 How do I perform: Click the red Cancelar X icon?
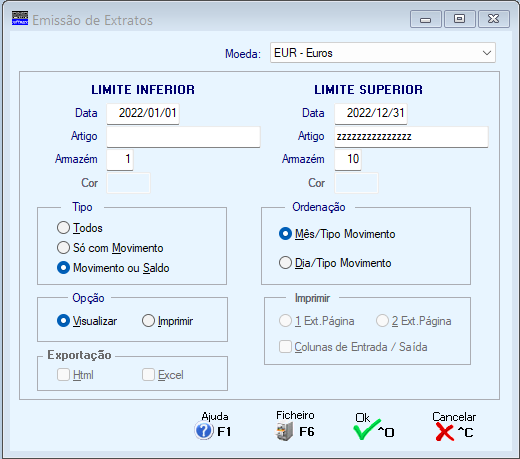click(x=444, y=432)
